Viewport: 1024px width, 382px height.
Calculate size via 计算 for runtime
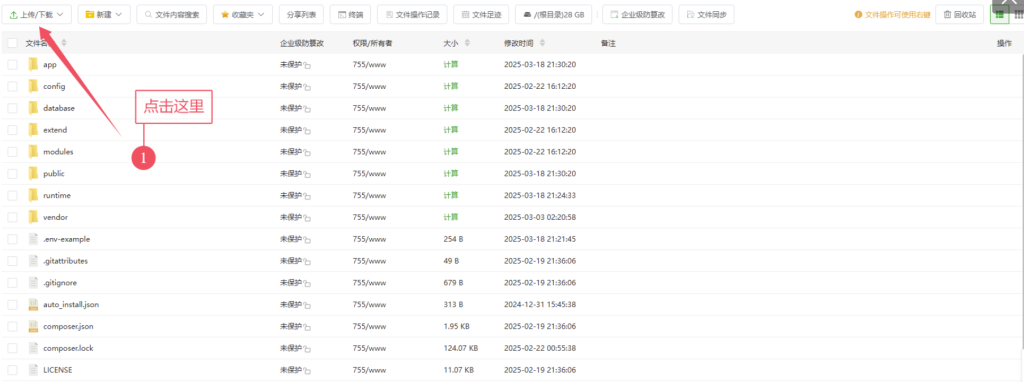451,195
